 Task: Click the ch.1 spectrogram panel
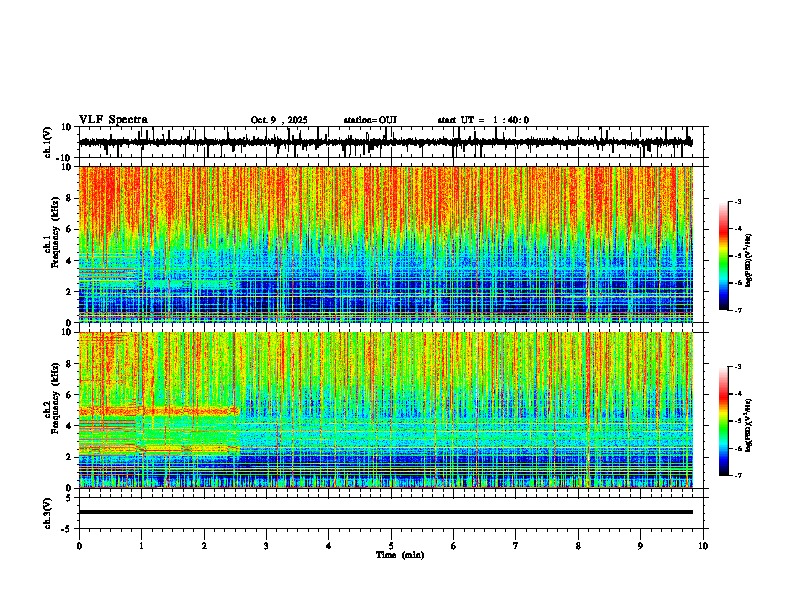[x=385, y=244]
